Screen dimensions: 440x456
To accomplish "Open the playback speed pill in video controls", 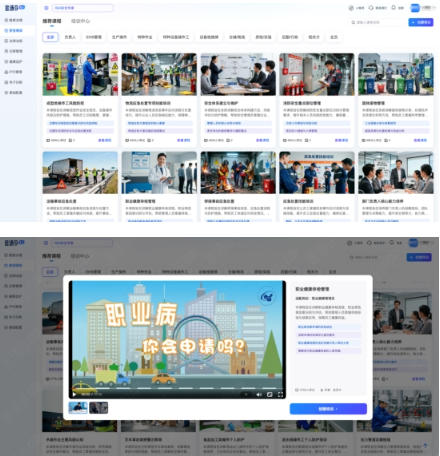I will 246,395.
